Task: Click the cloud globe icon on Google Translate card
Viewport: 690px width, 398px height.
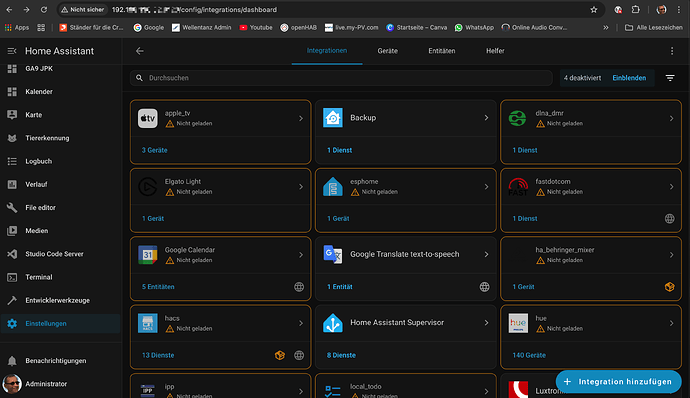Action: pos(484,287)
